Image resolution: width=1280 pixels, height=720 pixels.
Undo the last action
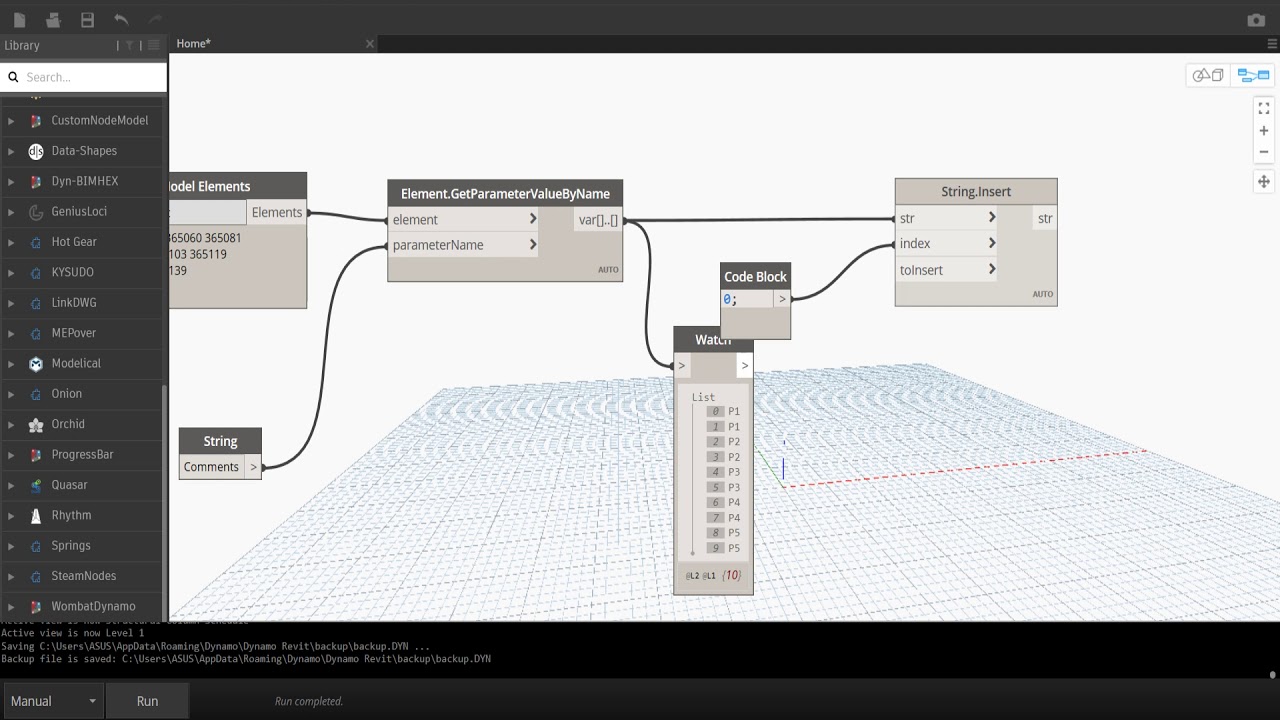(x=121, y=20)
